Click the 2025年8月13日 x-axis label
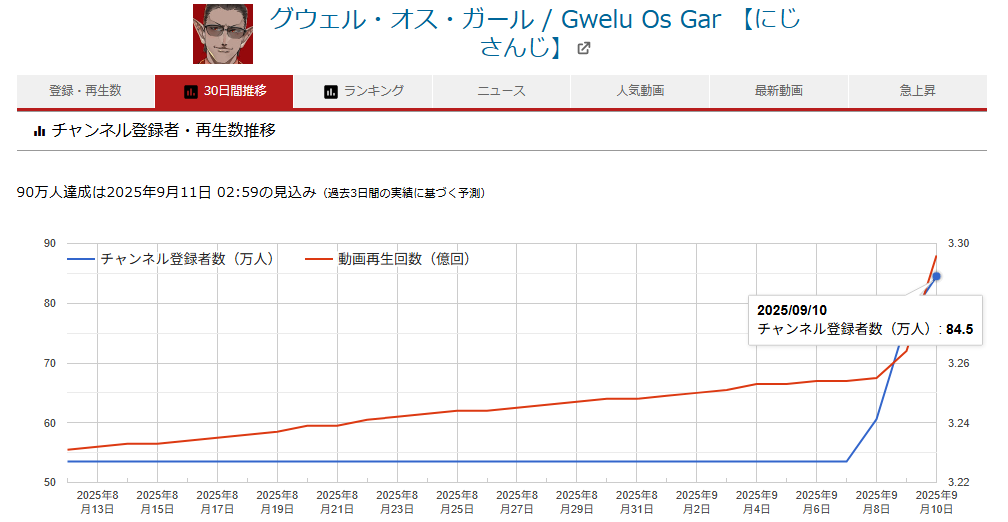This screenshot has width=1008, height=522. point(98,502)
